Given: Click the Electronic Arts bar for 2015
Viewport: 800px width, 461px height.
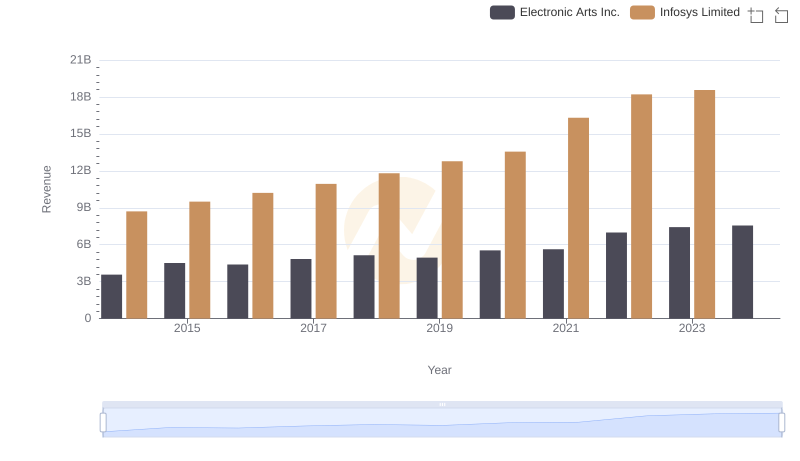Looking at the screenshot, I should click(174, 291).
